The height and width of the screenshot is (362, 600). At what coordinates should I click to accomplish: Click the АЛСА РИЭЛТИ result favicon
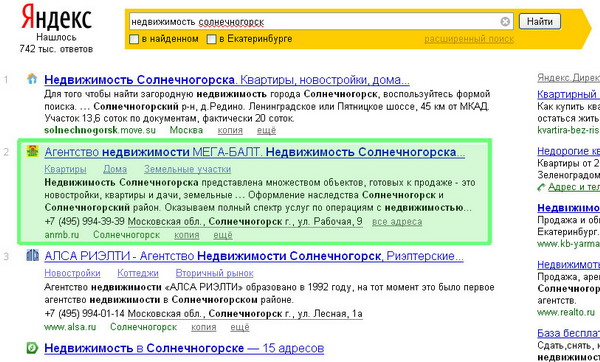point(32,255)
